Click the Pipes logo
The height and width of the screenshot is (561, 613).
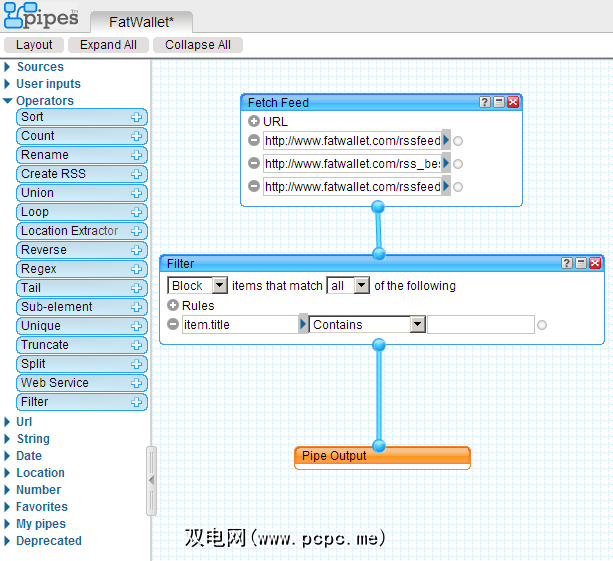click(41, 16)
